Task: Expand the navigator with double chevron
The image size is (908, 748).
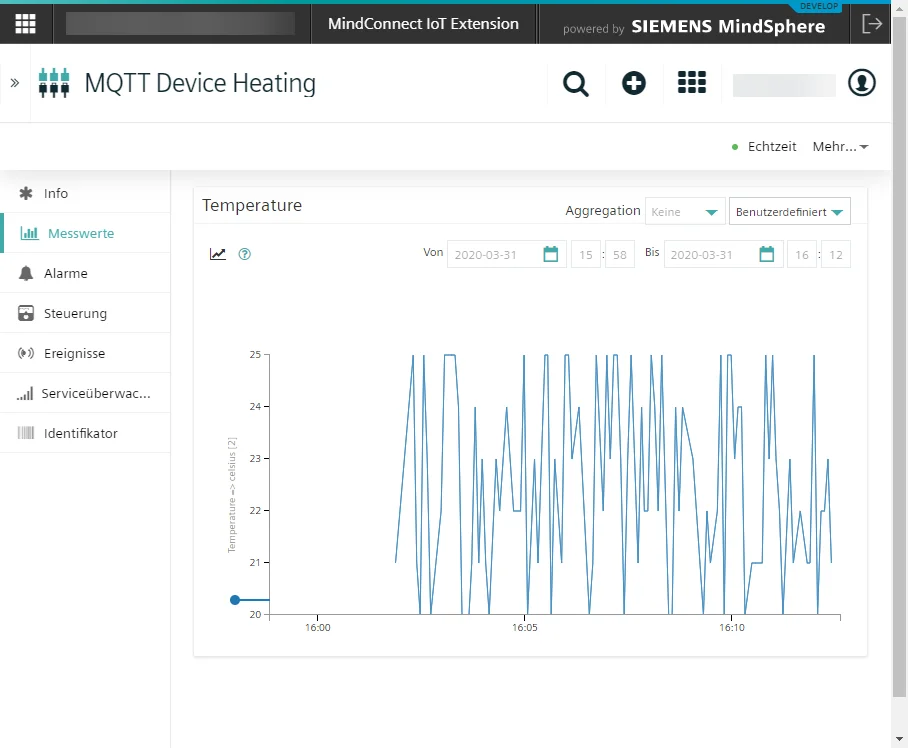Action: (15, 83)
